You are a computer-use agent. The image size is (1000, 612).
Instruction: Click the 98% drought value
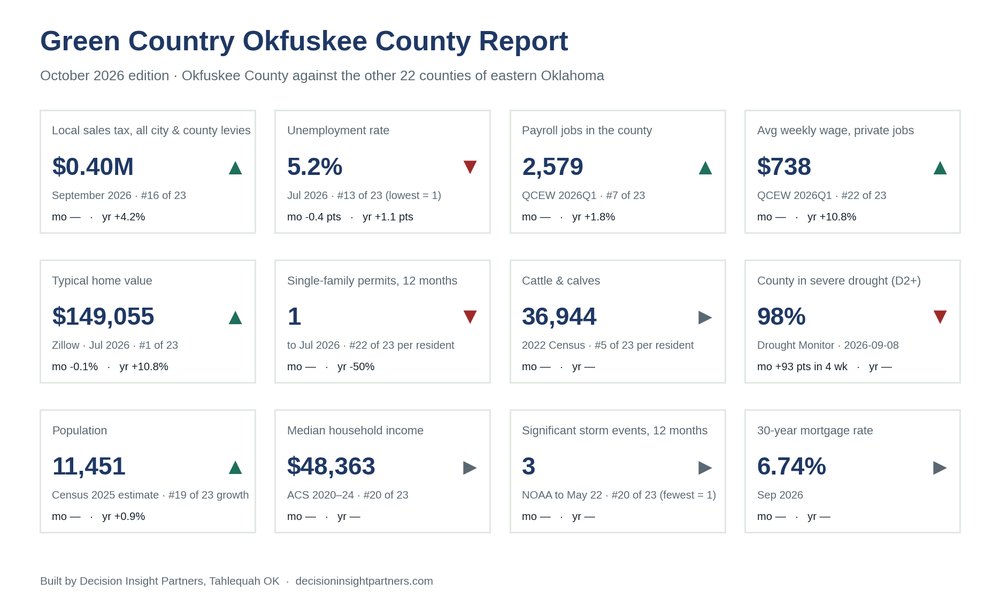click(x=781, y=316)
